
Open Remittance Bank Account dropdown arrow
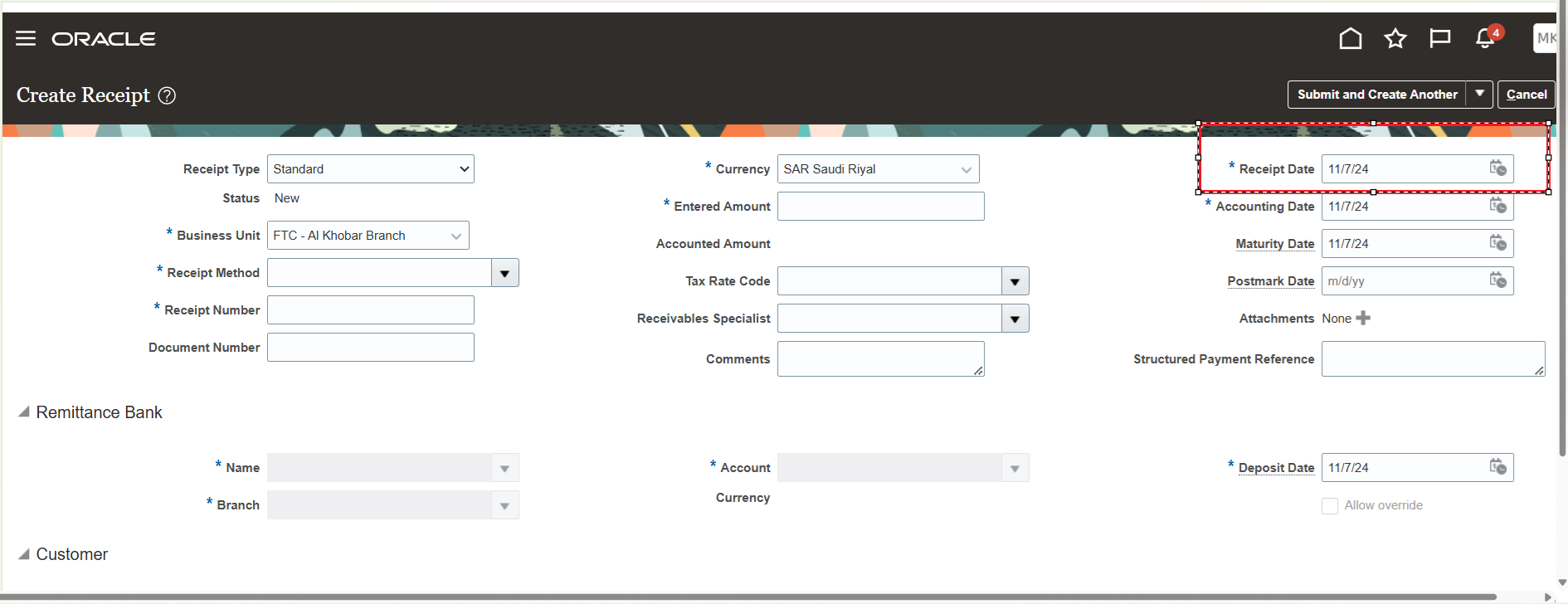coord(1015,468)
